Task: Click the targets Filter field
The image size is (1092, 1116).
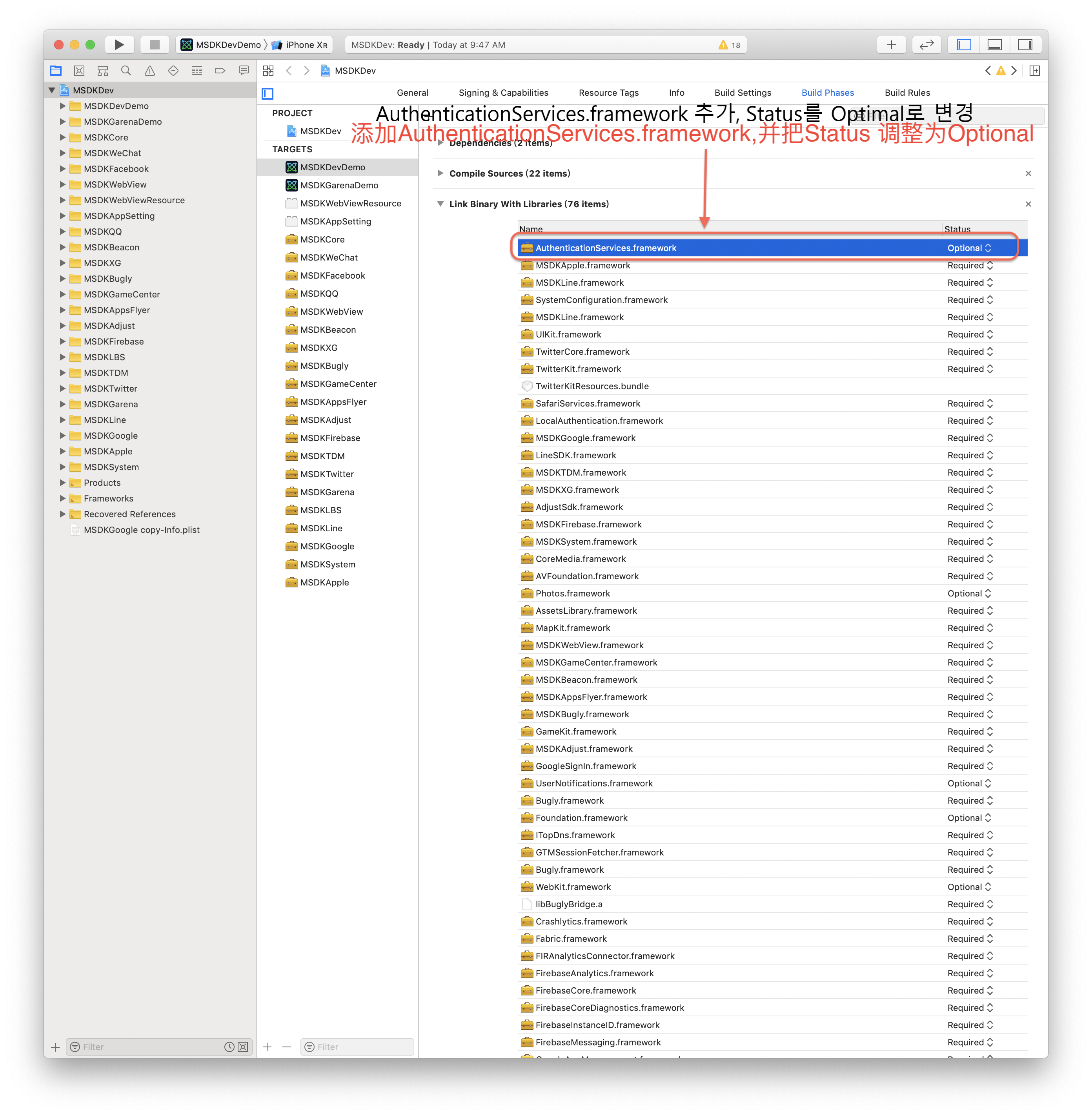Action: pyautogui.click(x=357, y=1047)
